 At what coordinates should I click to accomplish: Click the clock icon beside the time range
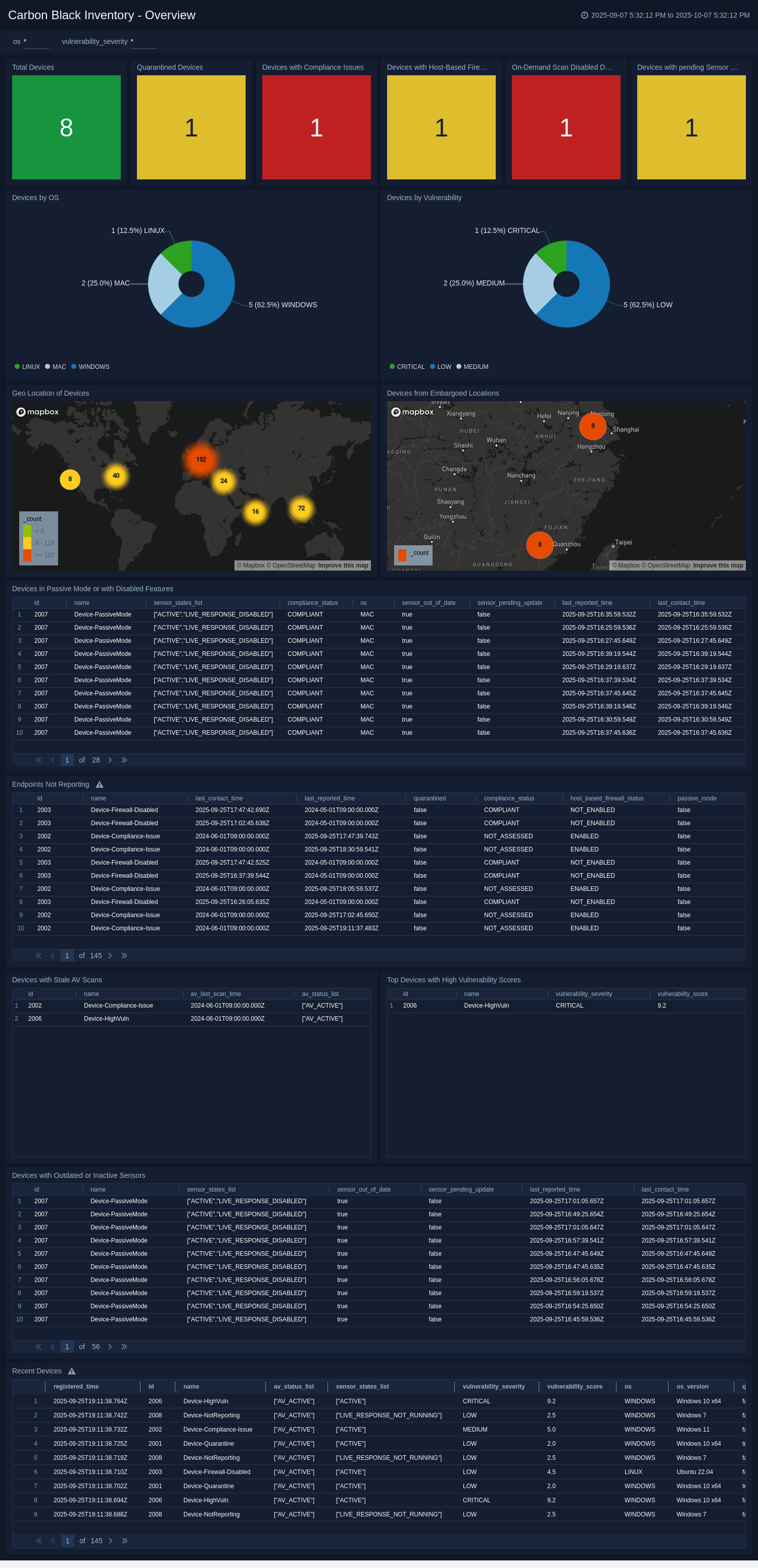(x=585, y=15)
